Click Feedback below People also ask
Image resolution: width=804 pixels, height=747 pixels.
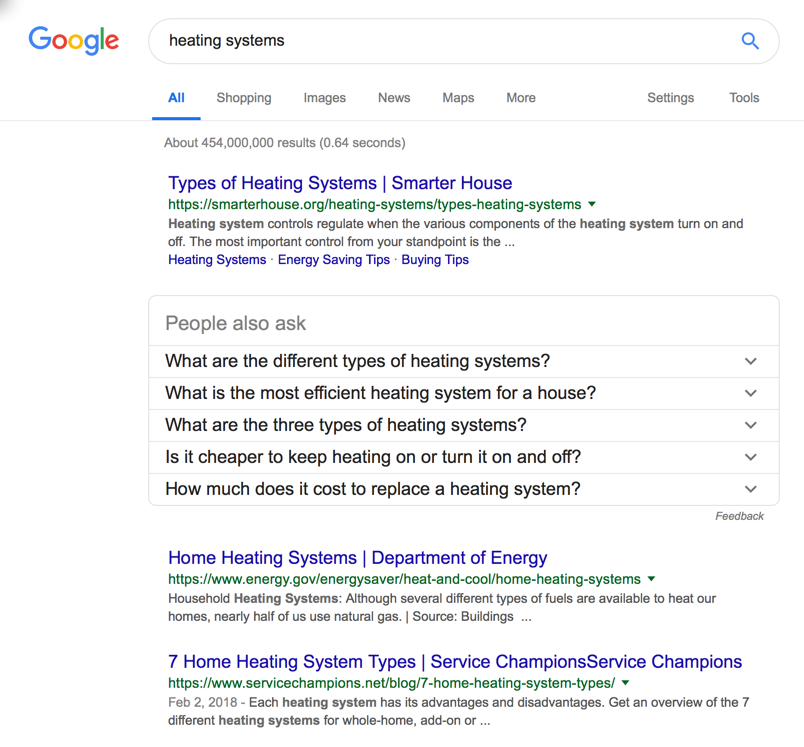[739, 516]
